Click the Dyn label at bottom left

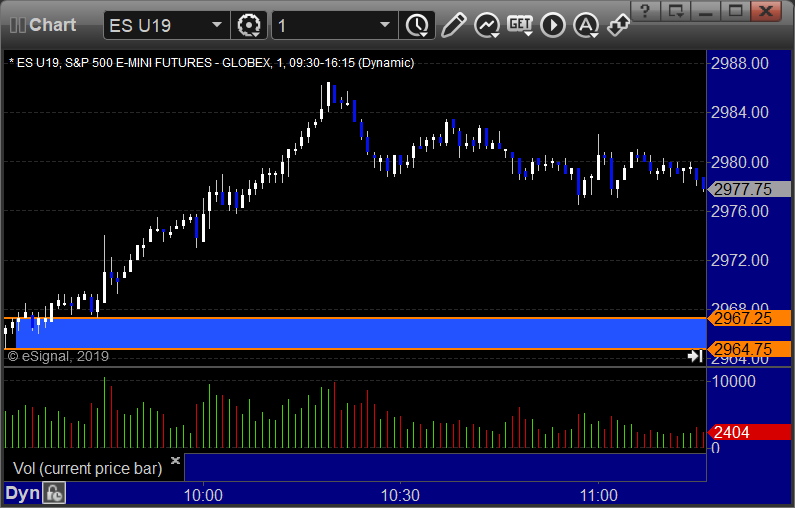point(22,493)
